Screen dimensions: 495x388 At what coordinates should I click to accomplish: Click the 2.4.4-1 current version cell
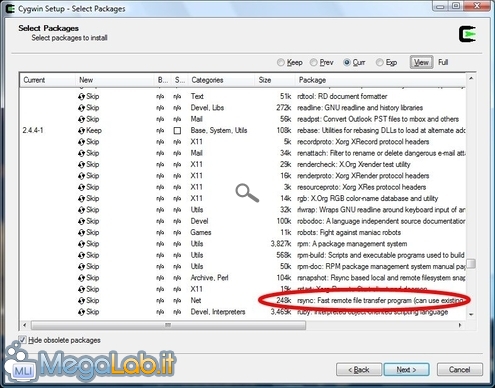point(33,131)
